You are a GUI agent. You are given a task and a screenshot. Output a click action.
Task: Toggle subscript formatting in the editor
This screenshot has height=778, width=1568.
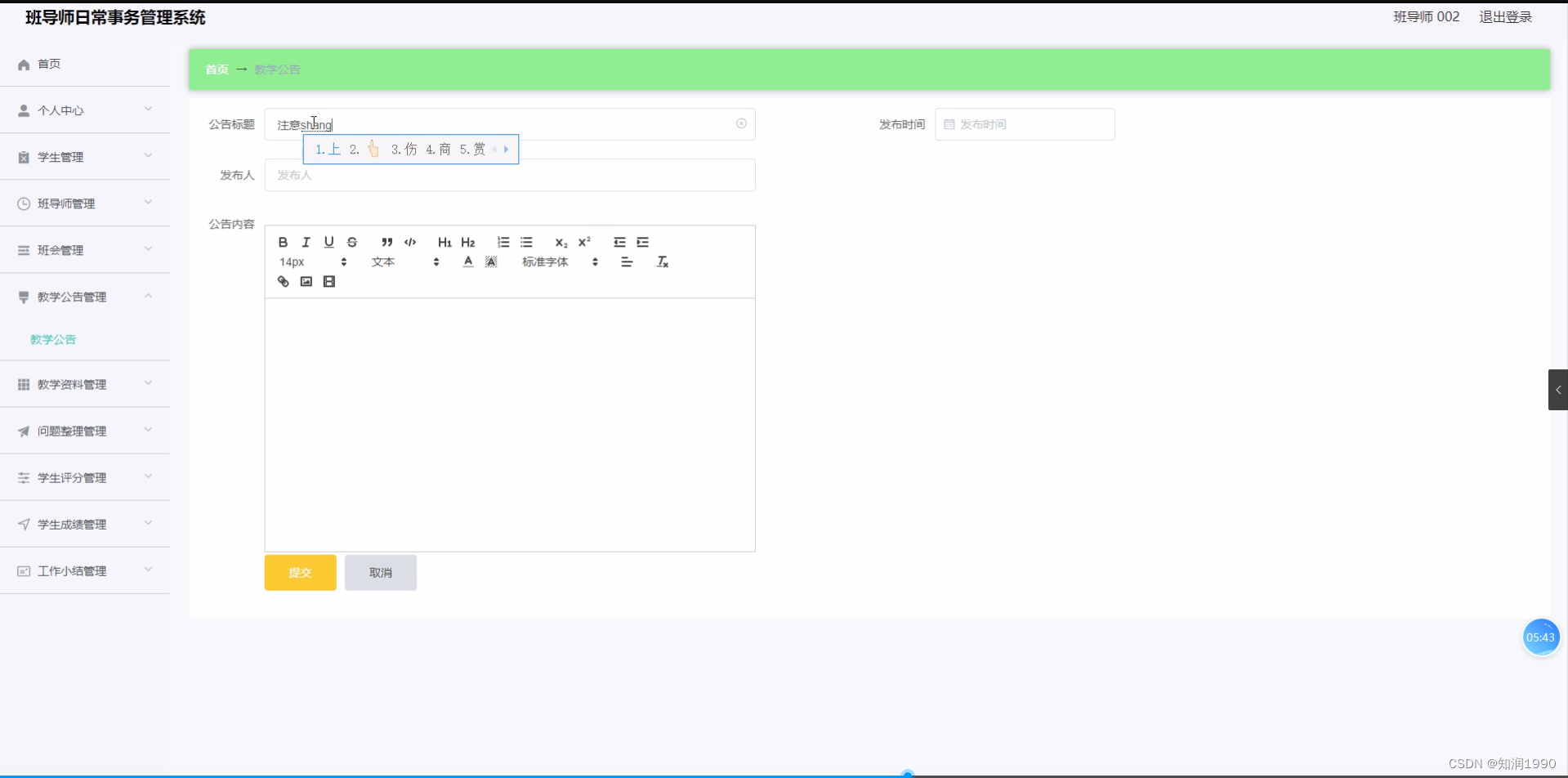561,242
